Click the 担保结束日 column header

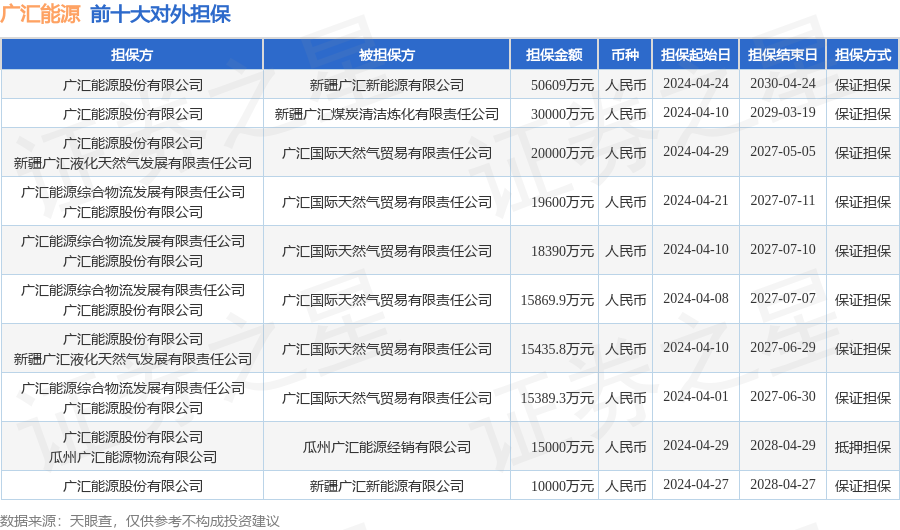(x=782, y=55)
